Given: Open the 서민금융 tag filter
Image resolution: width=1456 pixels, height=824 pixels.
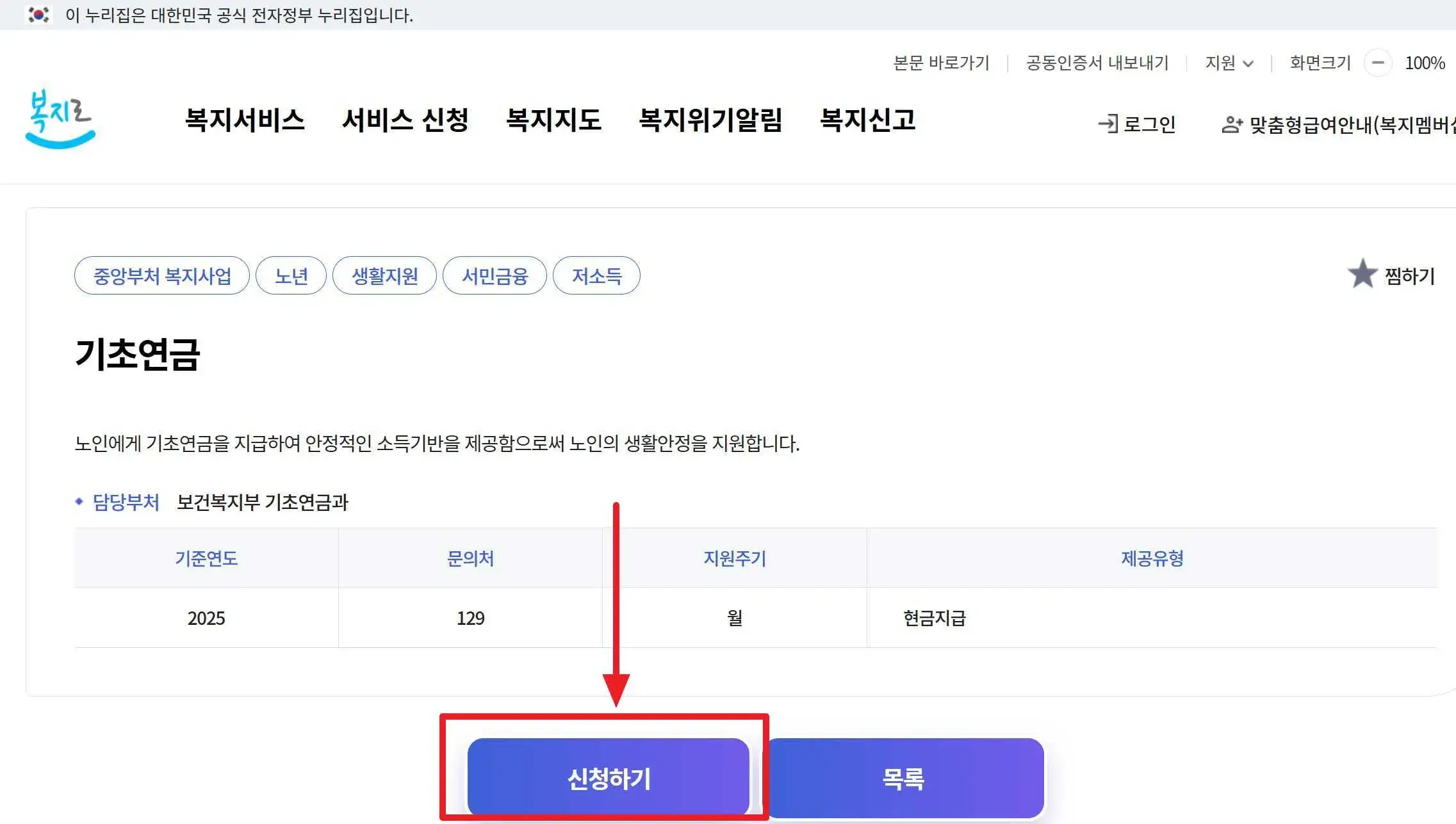Looking at the screenshot, I should (495, 275).
